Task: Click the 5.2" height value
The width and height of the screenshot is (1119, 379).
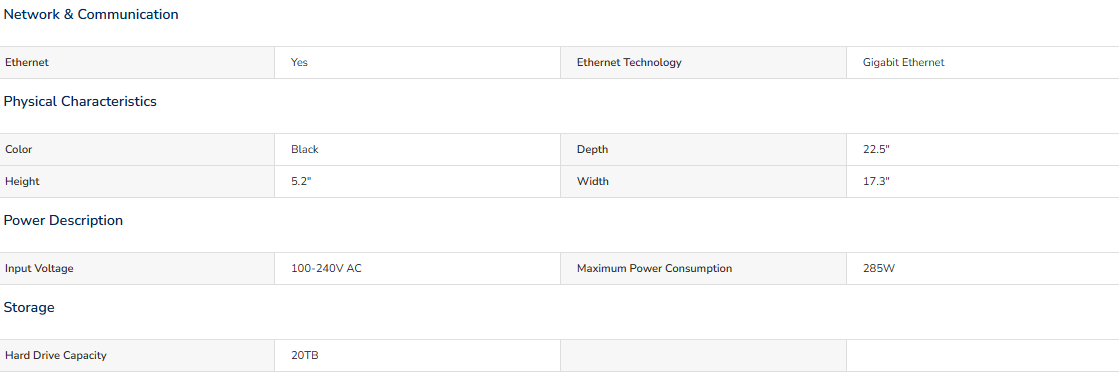Action: tap(301, 181)
